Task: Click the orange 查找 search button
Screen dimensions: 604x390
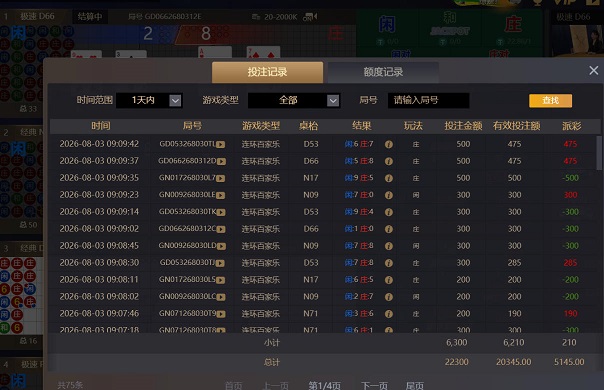Action: click(550, 101)
